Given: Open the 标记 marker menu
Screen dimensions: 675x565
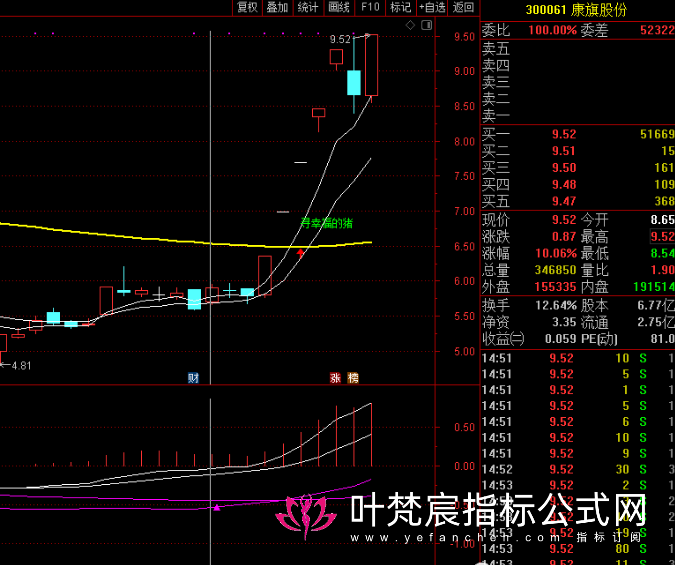Looking at the screenshot, I should [401, 7].
